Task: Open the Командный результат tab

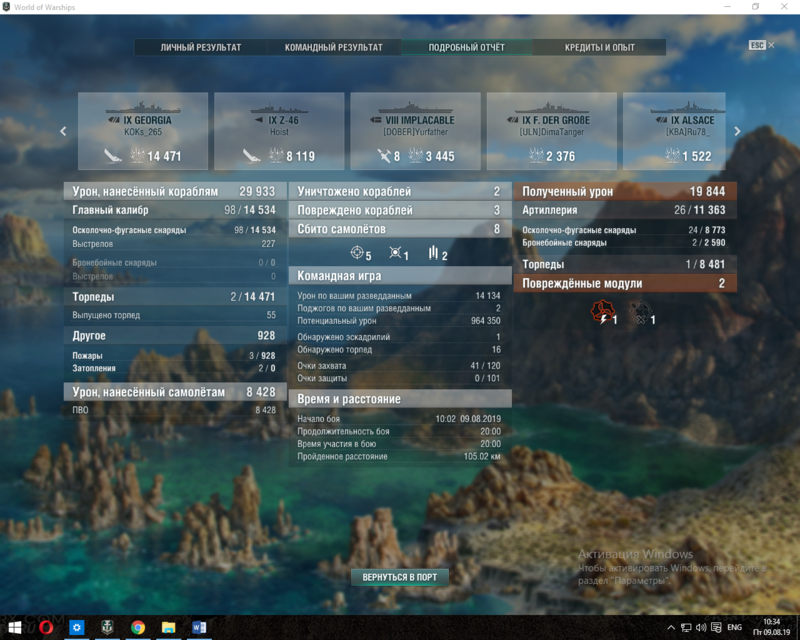Action: tap(333, 47)
